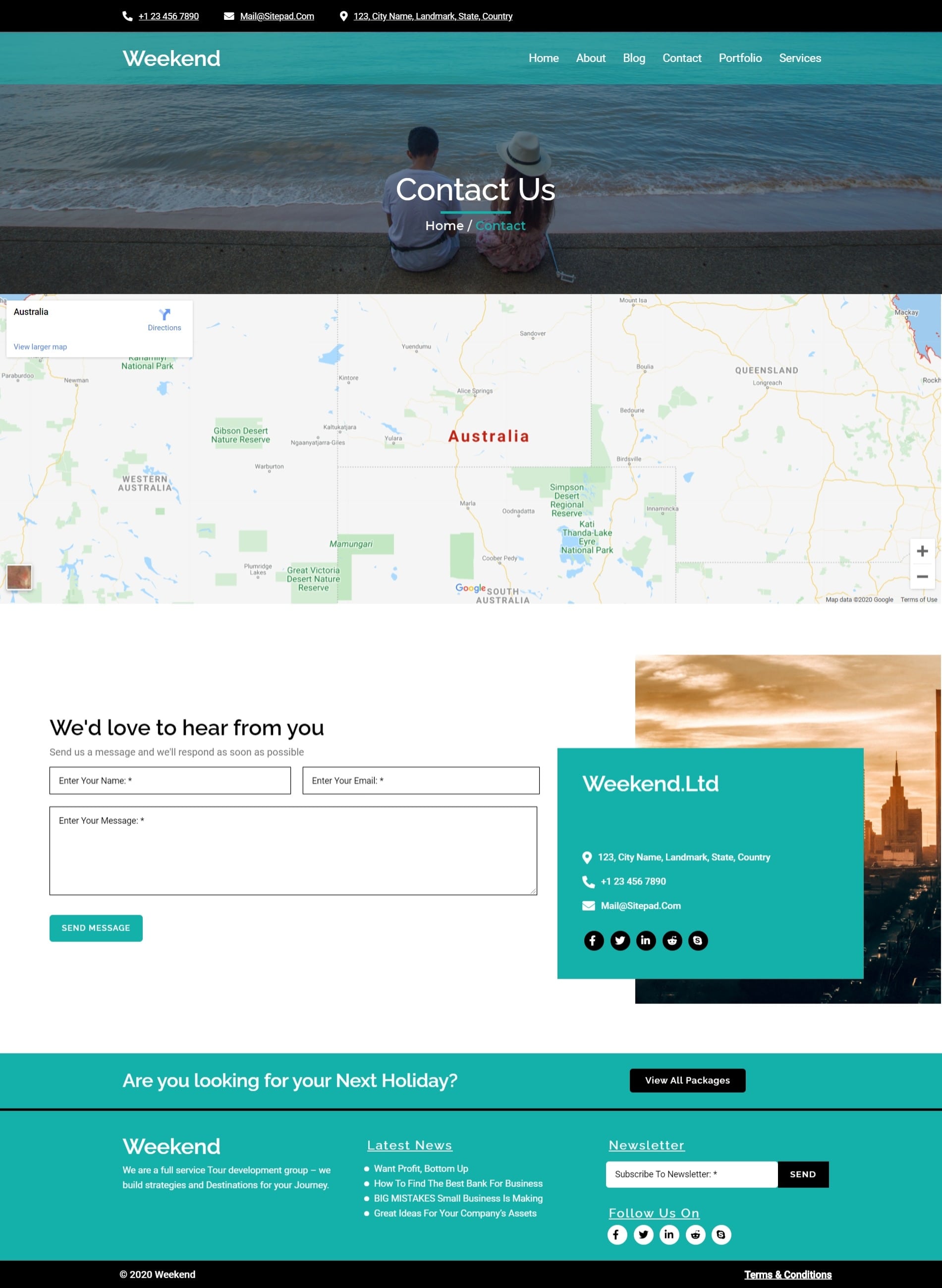The image size is (942, 1288).
Task: Open View larger map link
Action: [41, 346]
